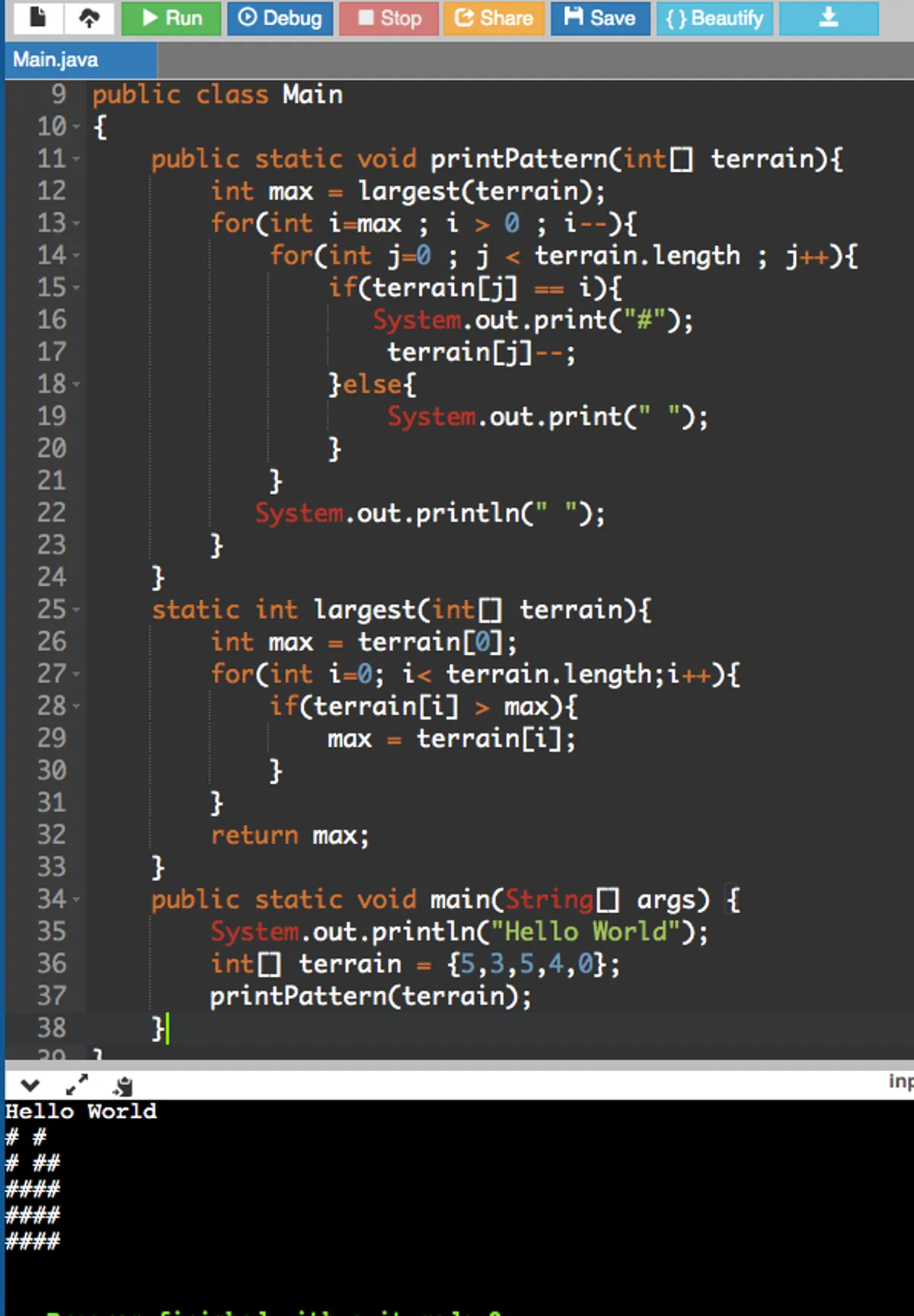Viewport: 914px width, 1316px height.
Task: Save the current project
Action: click(x=599, y=18)
